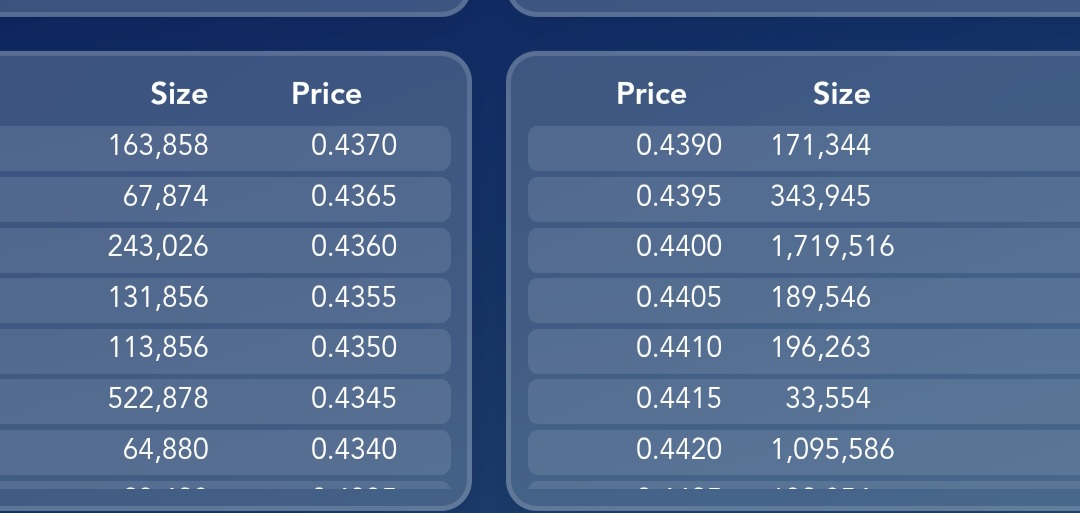Click the bid-side Size column header

[179, 94]
